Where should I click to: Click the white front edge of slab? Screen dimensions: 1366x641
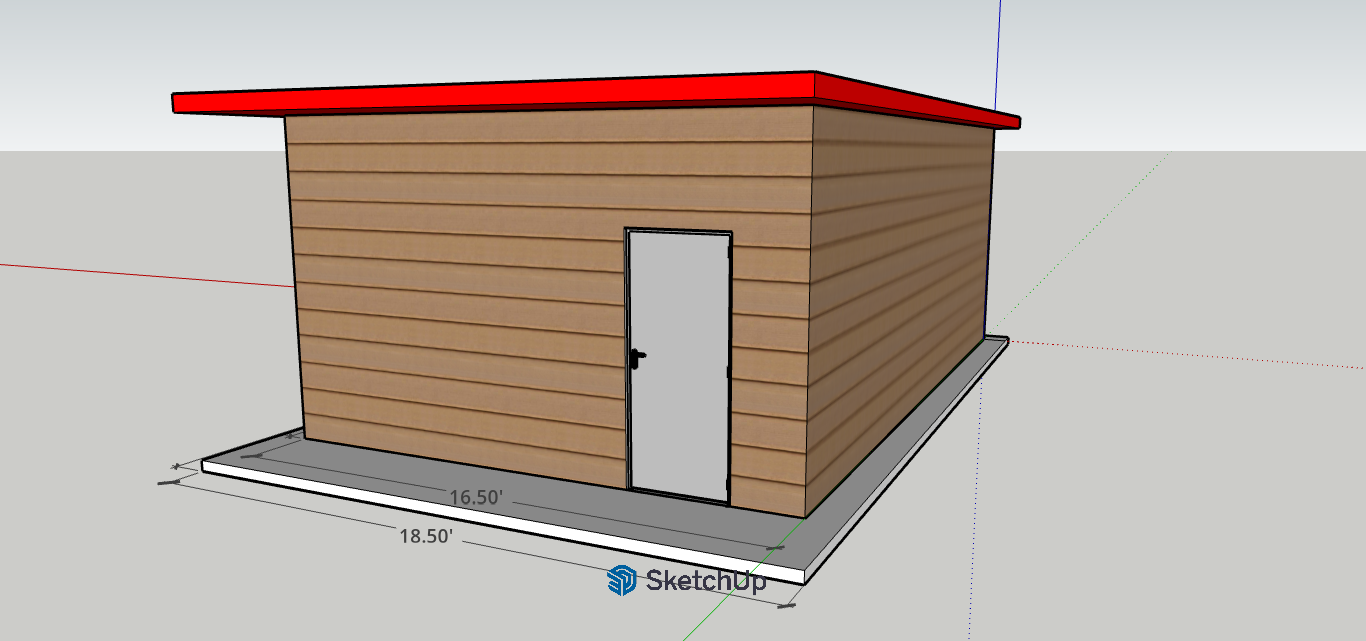[500, 520]
